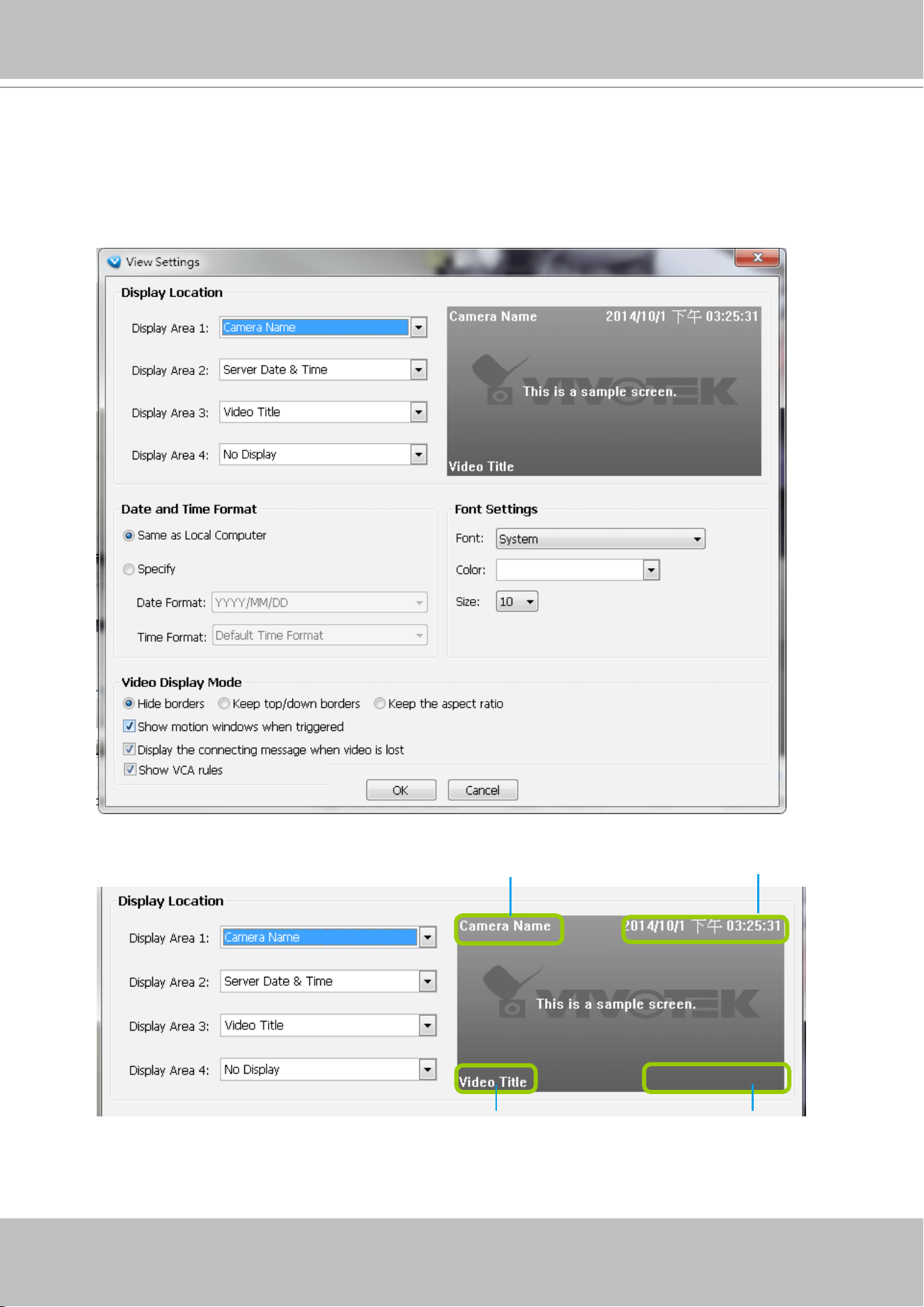
Task: Click the Font Settings heading
Action: 496,510
